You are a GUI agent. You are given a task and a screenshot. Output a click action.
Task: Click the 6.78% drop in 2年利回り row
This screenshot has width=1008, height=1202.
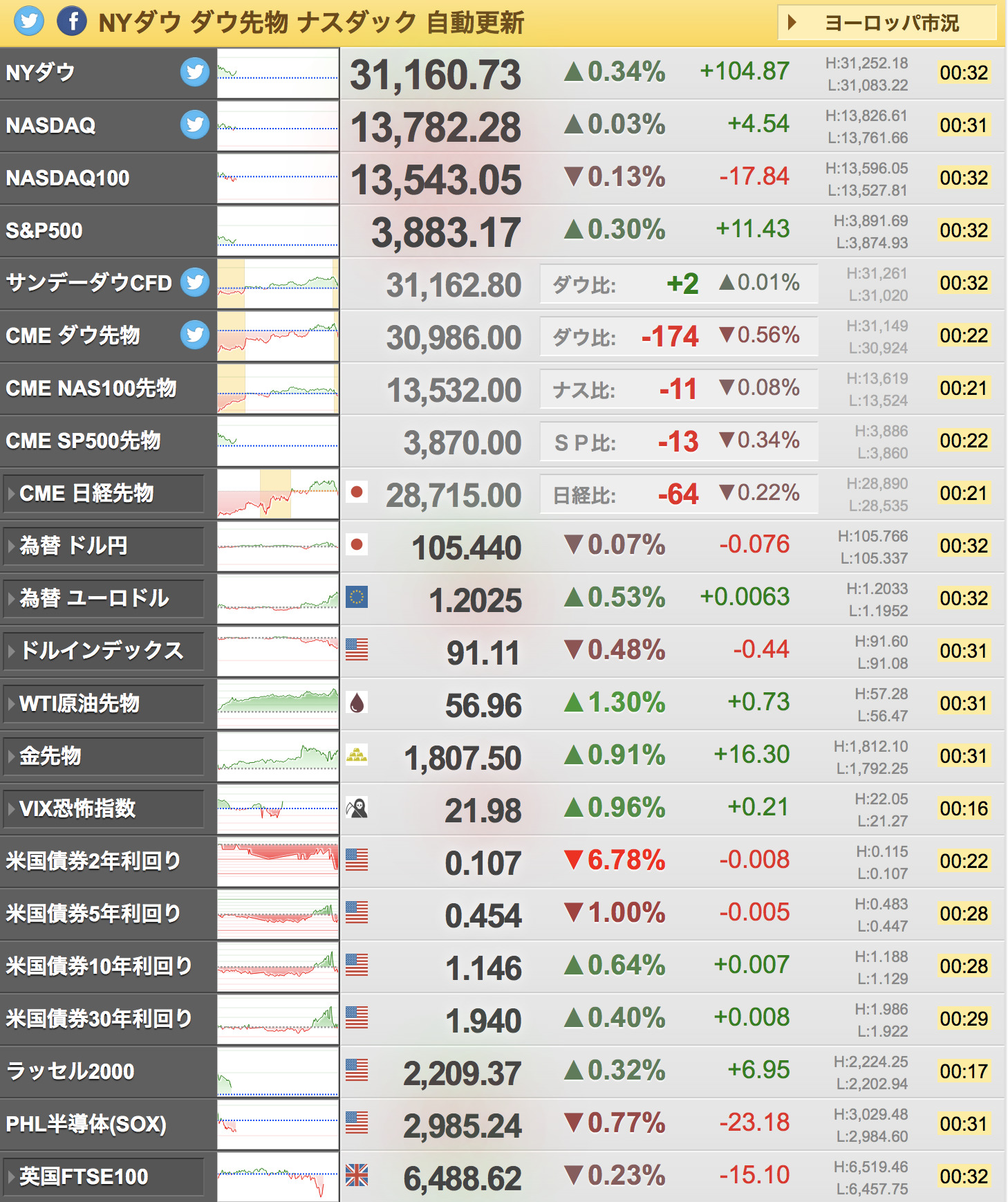615,860
